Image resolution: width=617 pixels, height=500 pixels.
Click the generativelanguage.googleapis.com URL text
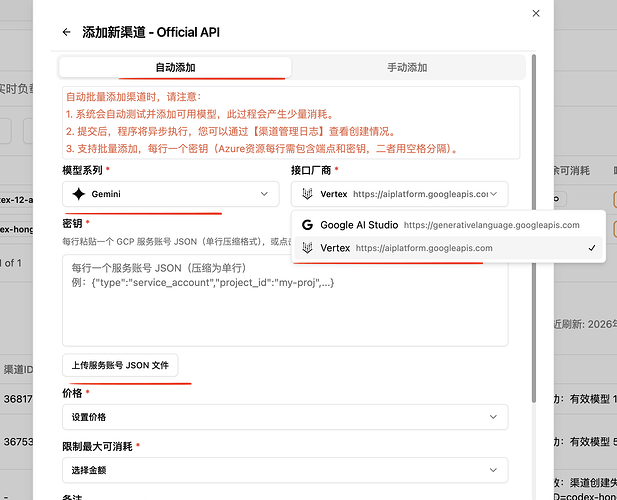pos(491,225)
